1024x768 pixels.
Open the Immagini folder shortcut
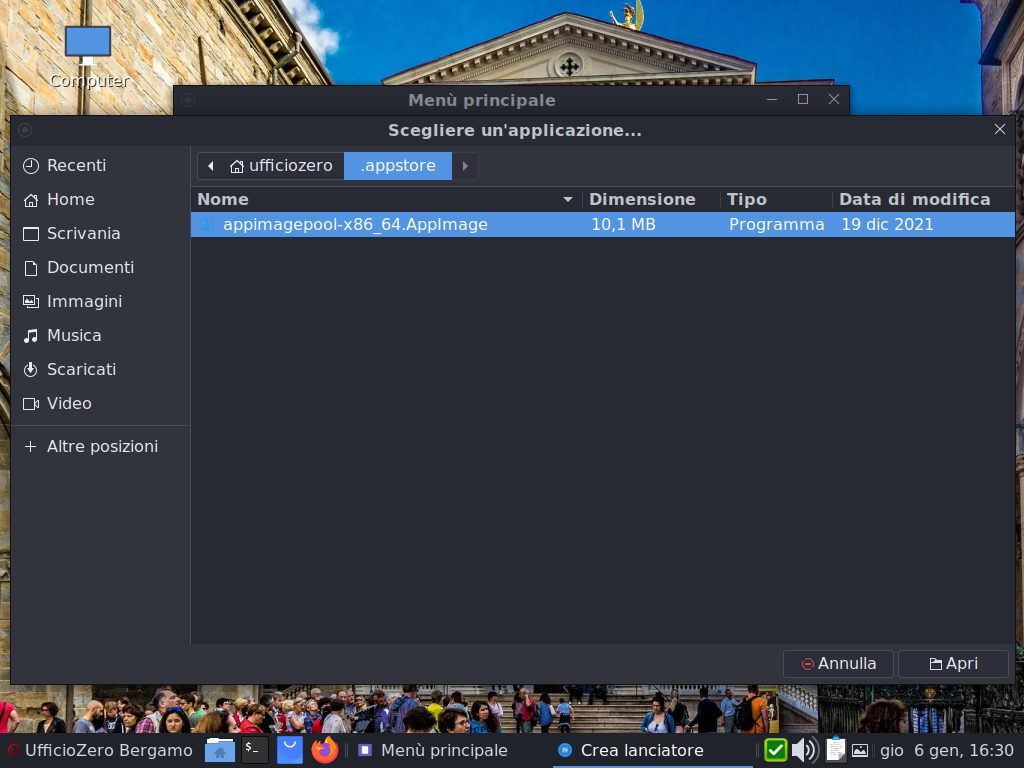tap(84, 302)
